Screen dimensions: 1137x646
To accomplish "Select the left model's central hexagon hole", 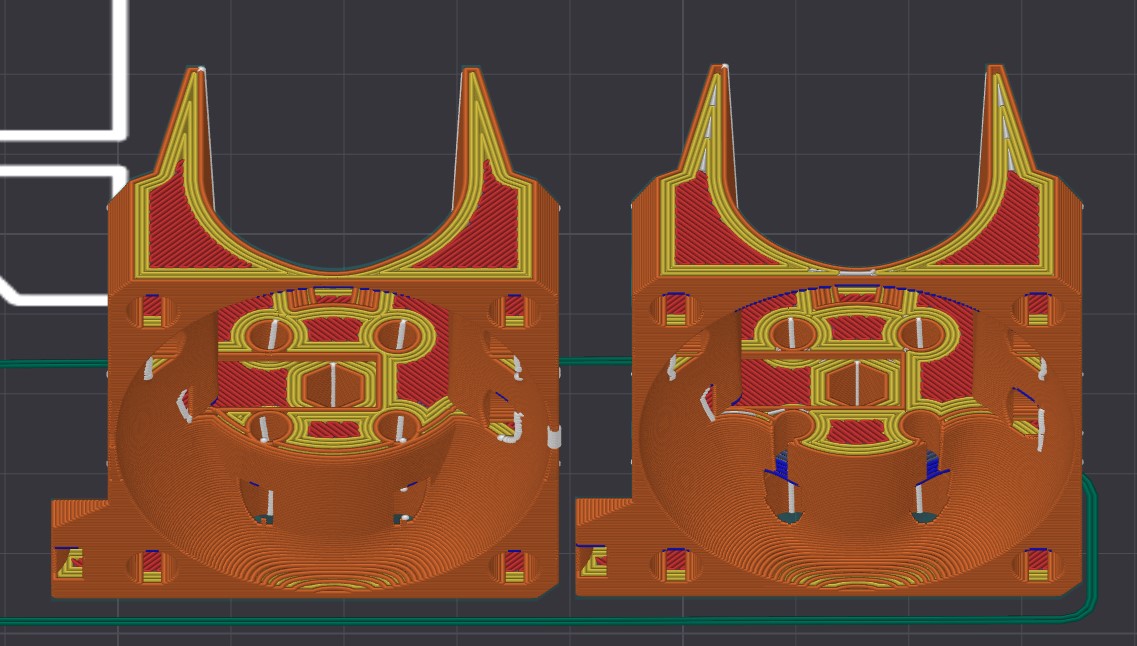I will (x=329, y=384).
